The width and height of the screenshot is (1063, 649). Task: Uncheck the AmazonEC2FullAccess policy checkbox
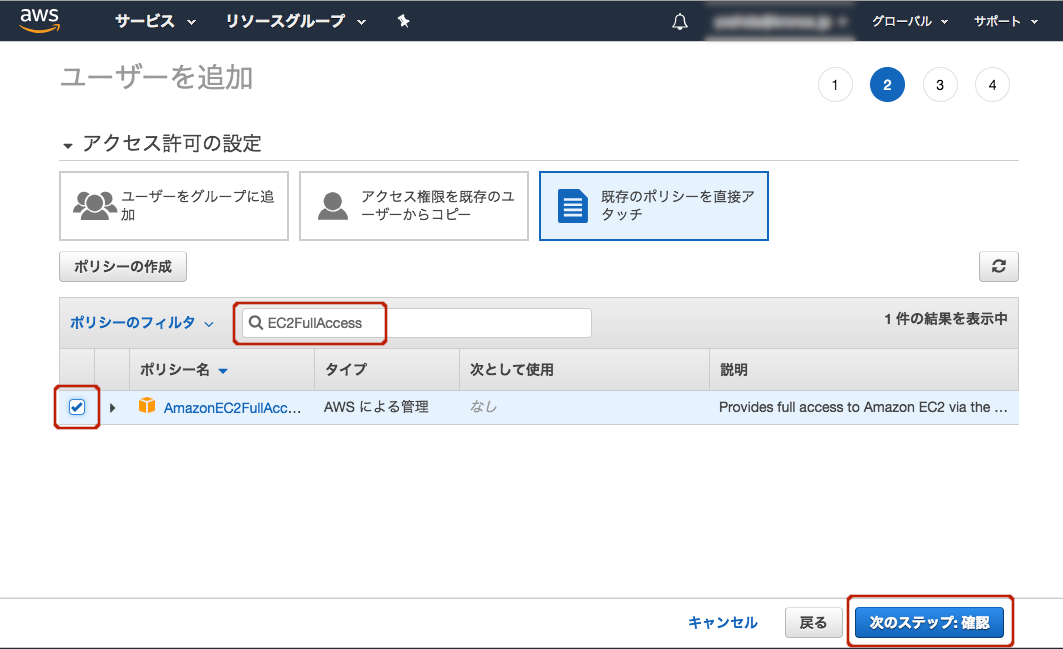click(x=77, y=407)
